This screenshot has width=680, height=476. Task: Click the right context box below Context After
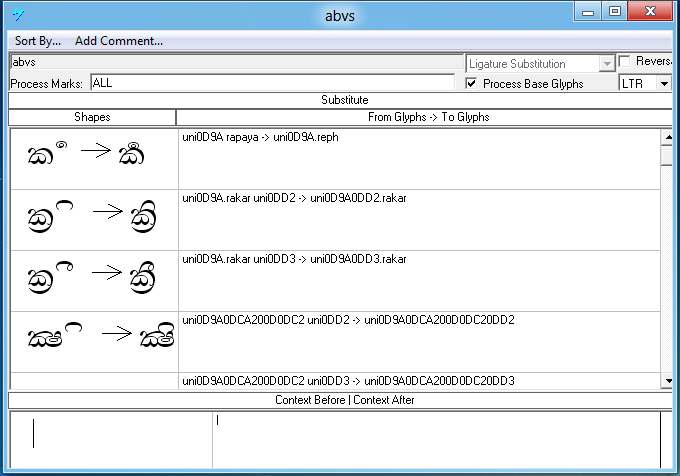click(x=436, y=440)
